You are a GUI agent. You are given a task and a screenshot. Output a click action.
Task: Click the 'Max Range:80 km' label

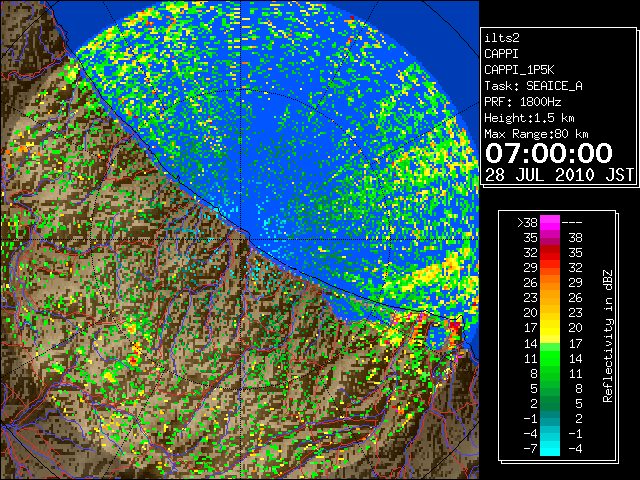pos(536,134)
